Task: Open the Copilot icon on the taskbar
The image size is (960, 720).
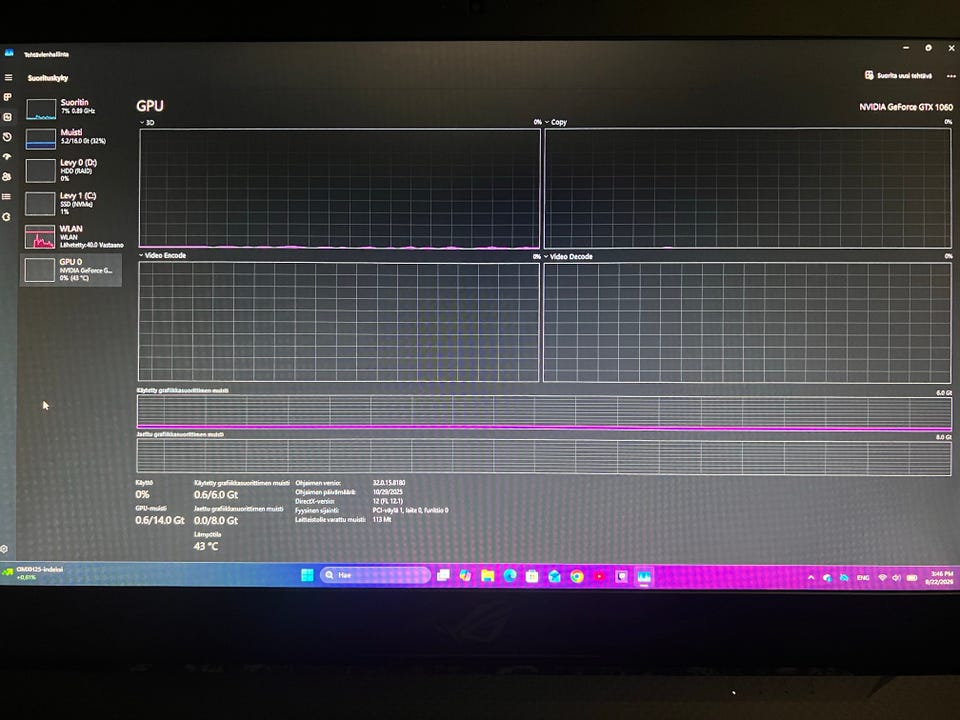Action: (466, 576)
